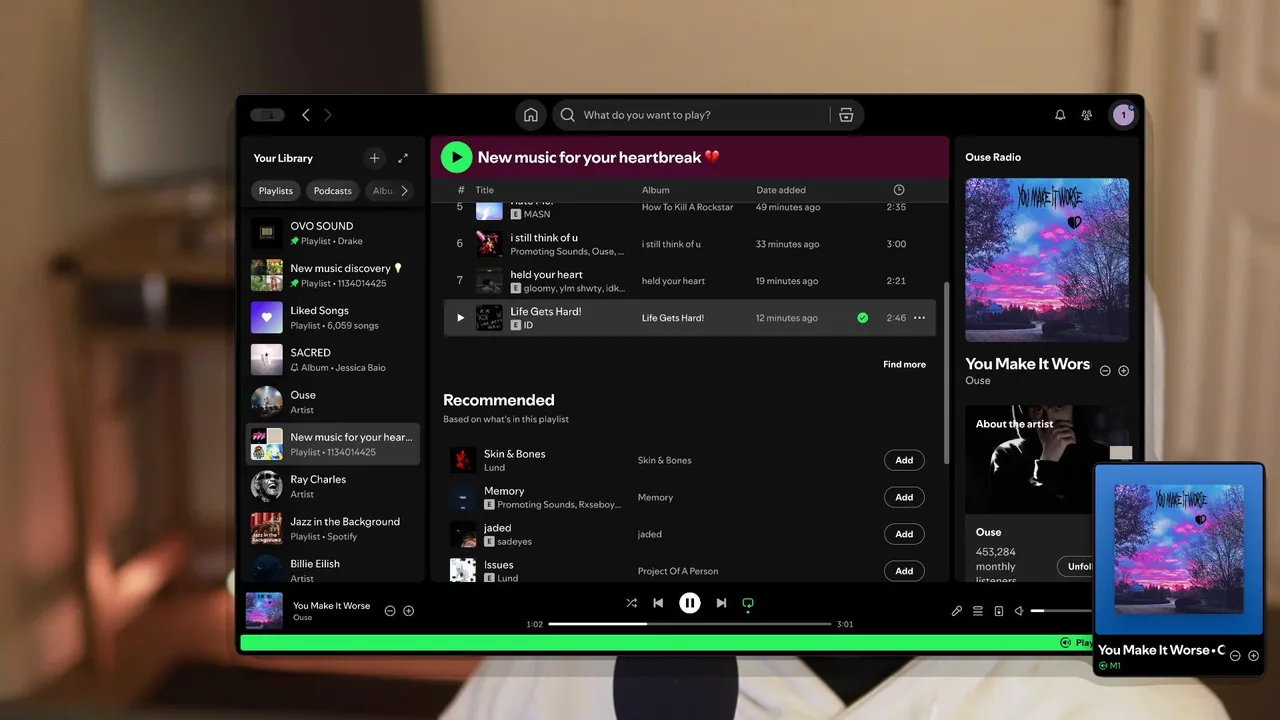Show more library filter chips

[x=404, y=191]
